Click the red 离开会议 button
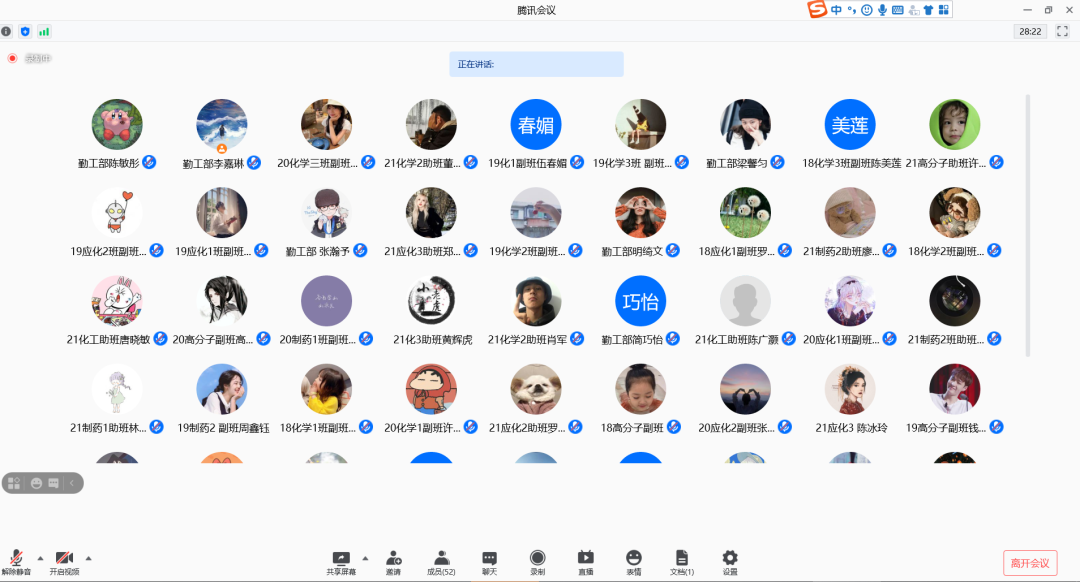 (1029, 563)
